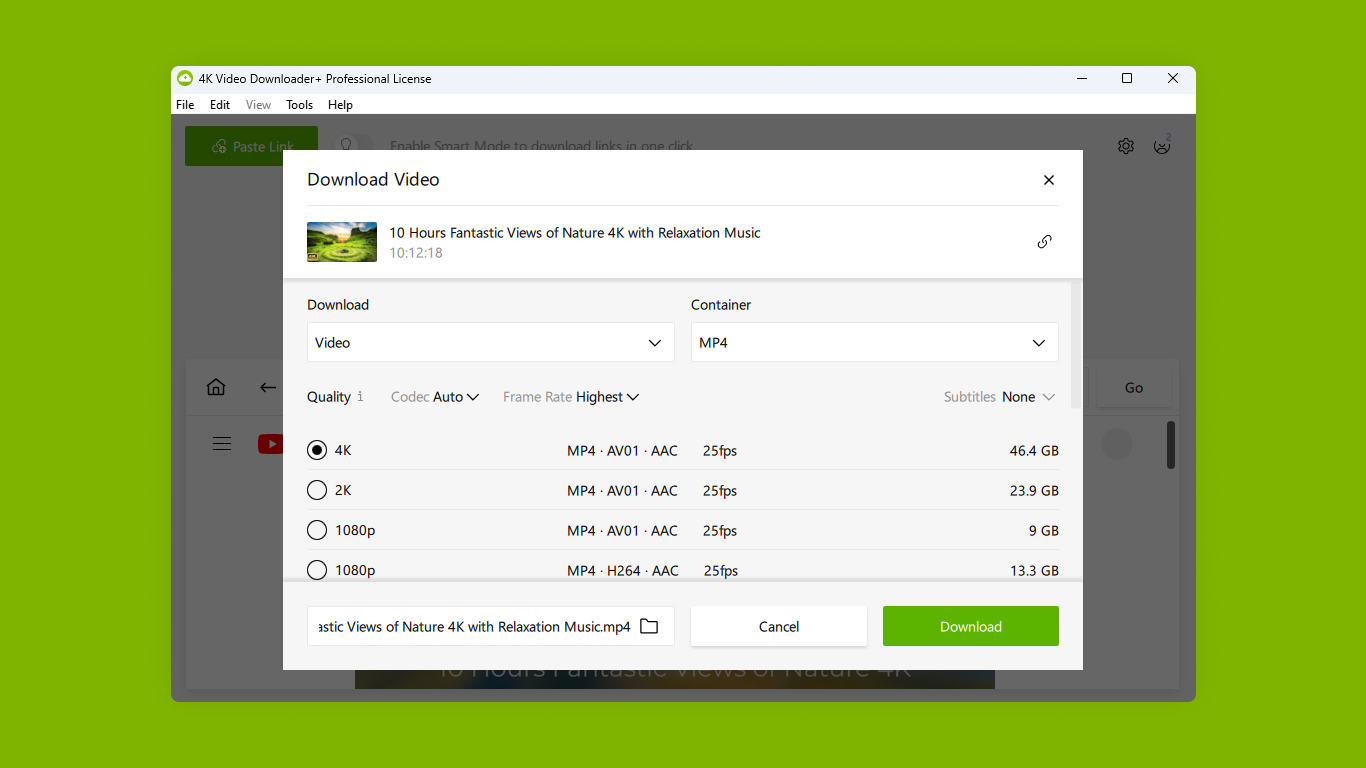Click the back navigation arrow
The image size is (1366, 768).
click(x=266, y=388)
